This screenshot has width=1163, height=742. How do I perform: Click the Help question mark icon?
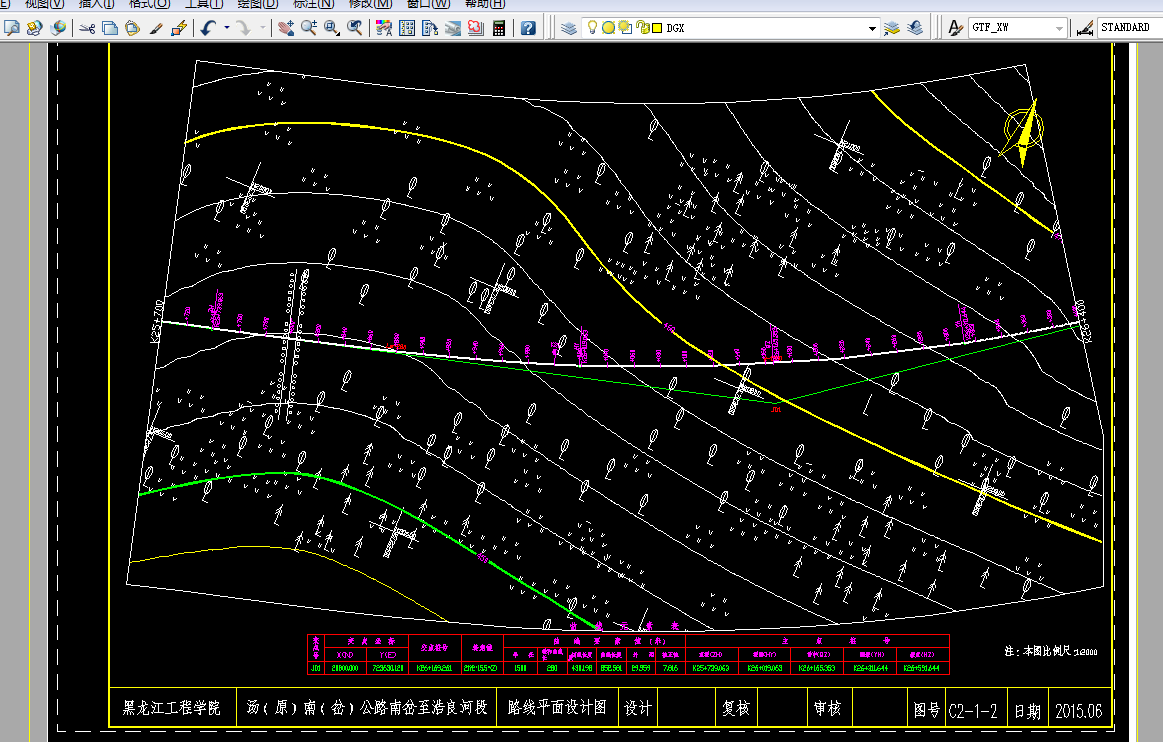(x=527, y=28)
